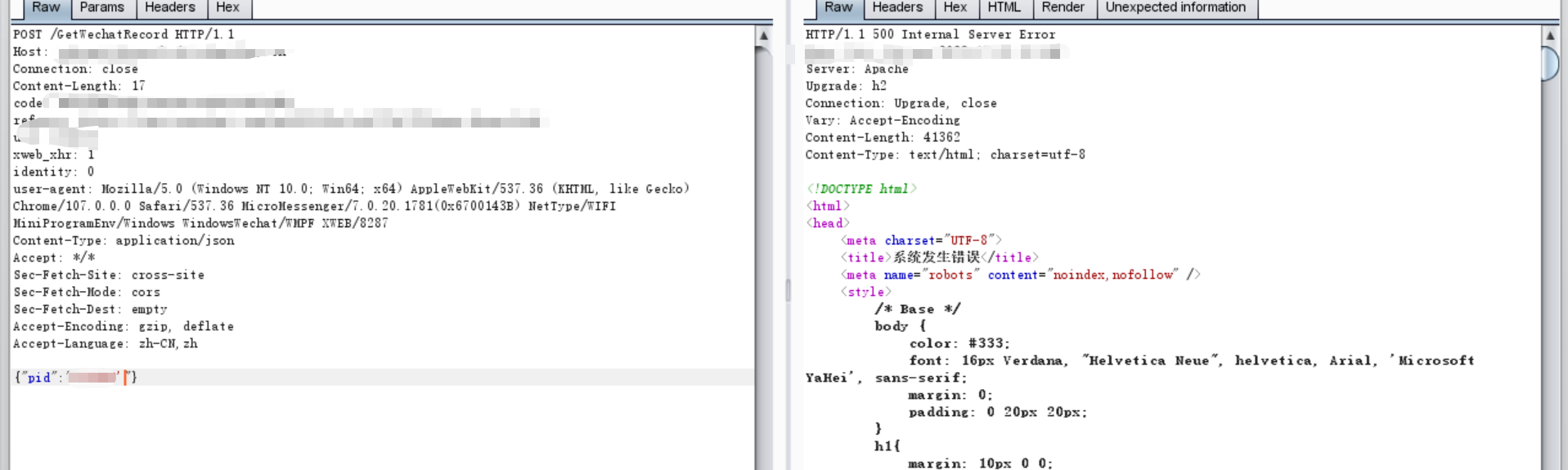
Task: Open the response Hex tab
Action: click(955, 8)
